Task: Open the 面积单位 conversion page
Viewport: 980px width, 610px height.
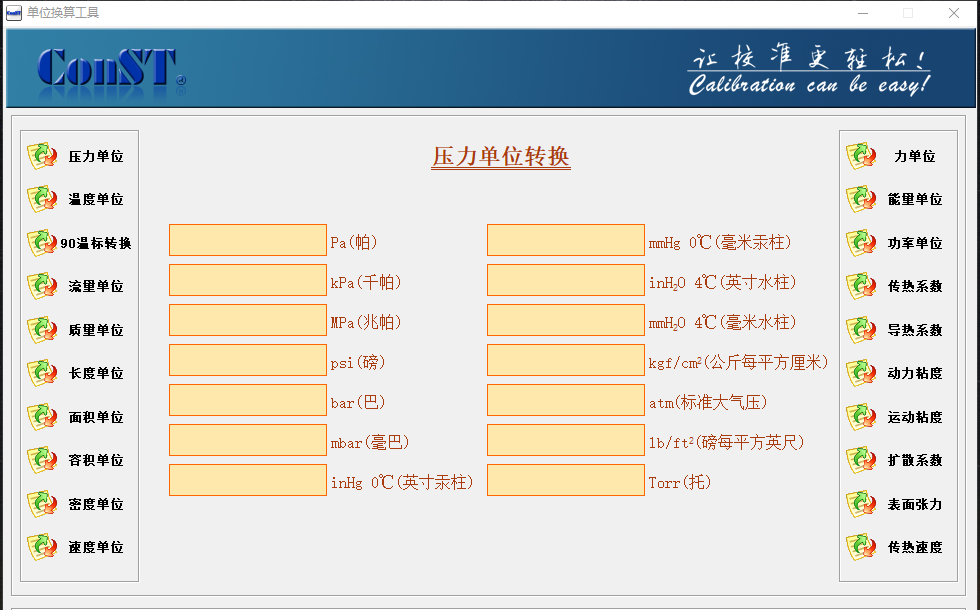Action: [95, 417]
